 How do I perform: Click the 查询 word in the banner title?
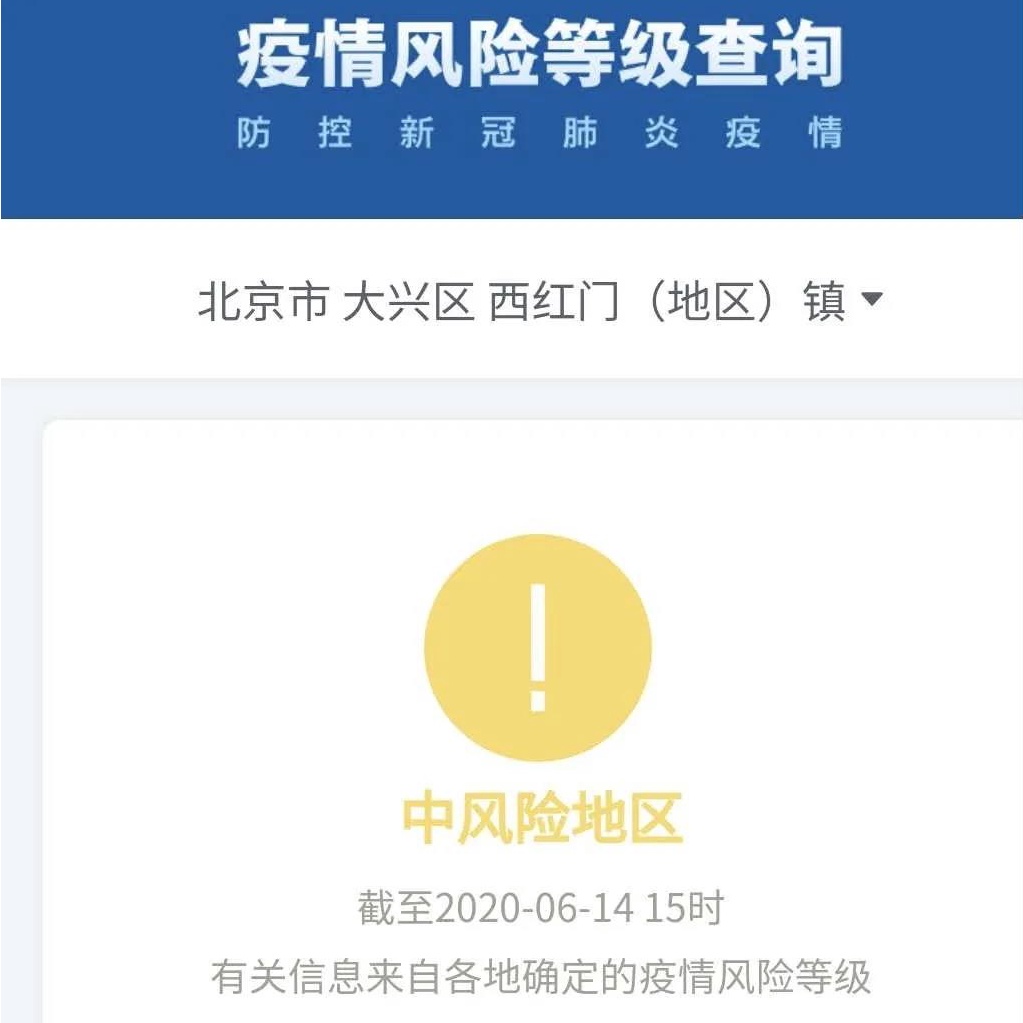click(x=767, y=53)
